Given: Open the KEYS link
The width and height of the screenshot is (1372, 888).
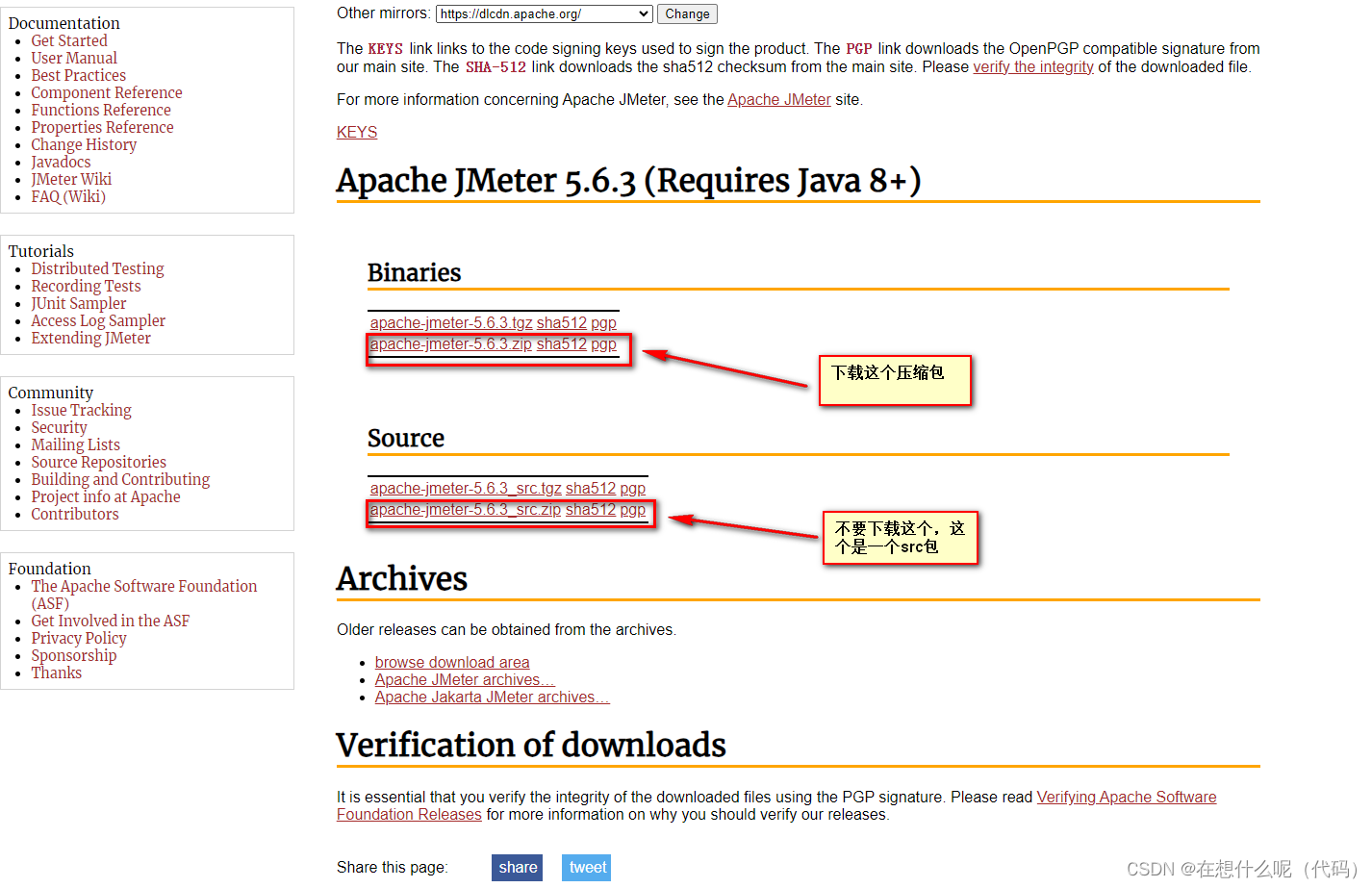Looking at the screenshot, I should click(x=357, y=133).
